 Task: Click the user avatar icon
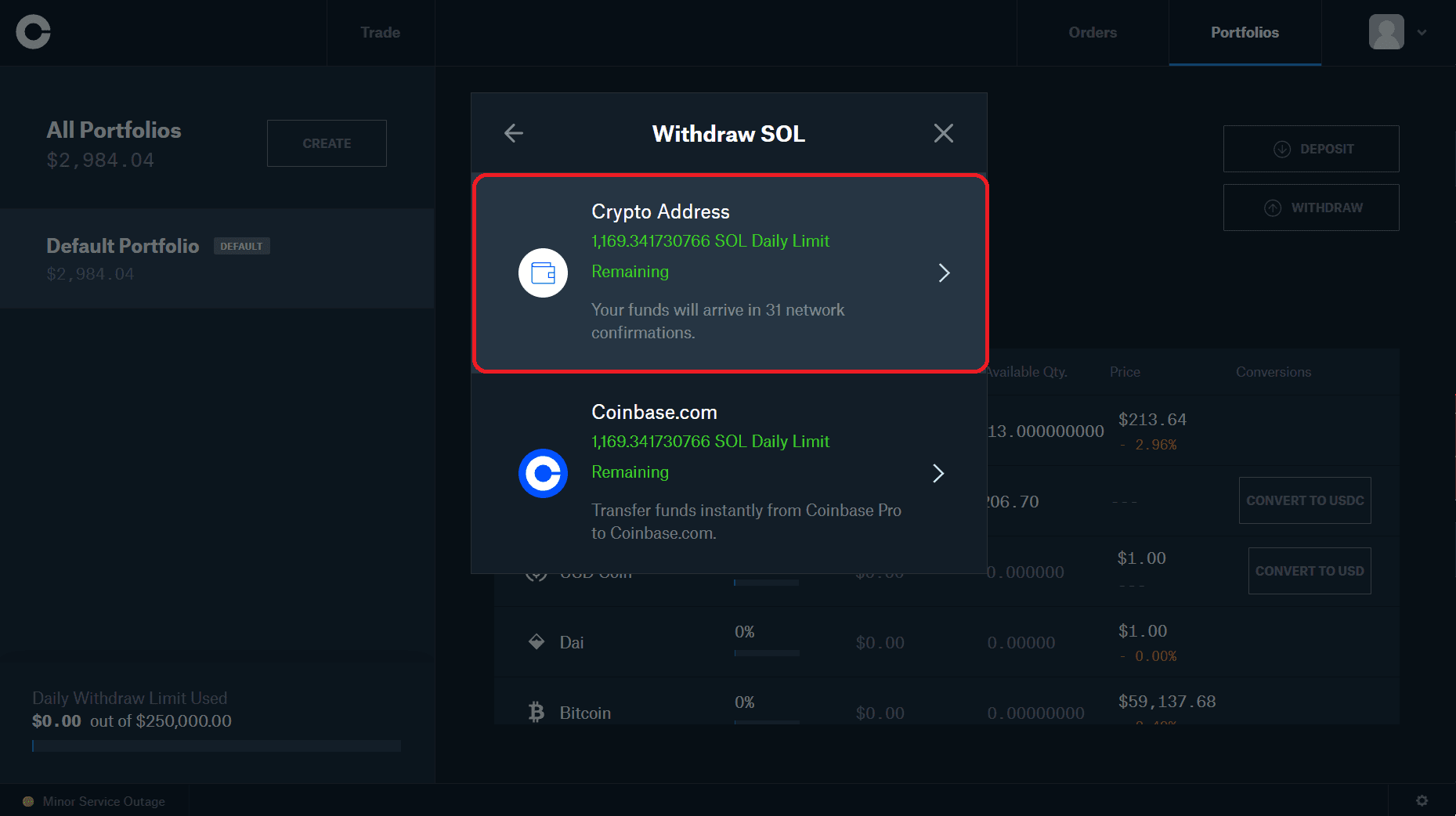pos(1386,32)
